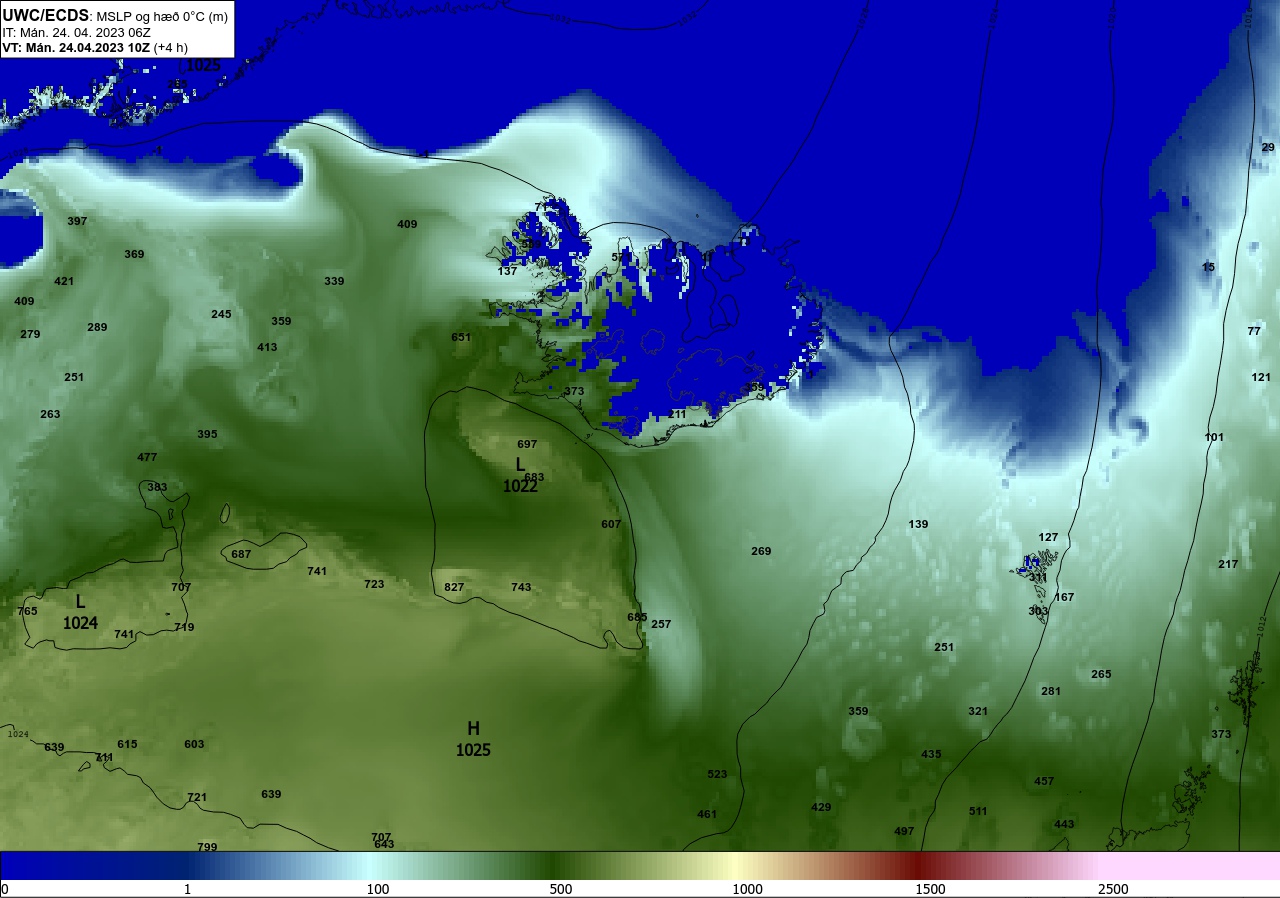1280x898 pixels.
Task: Click the height value '413'
Action: [x=267, y=347]
